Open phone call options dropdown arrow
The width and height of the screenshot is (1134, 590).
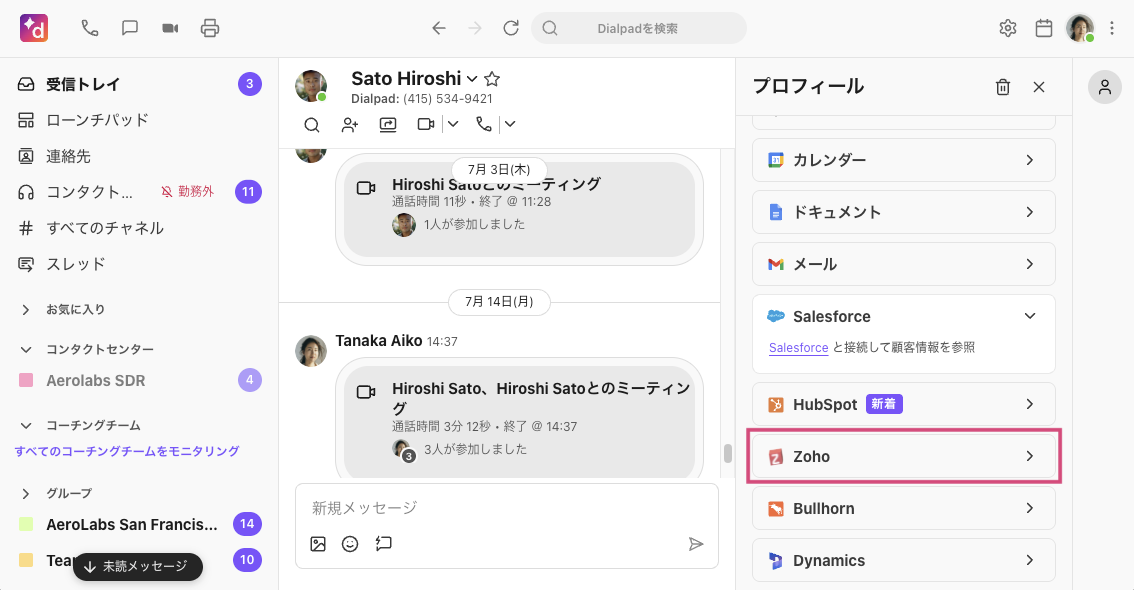click(x=510, y=124)
